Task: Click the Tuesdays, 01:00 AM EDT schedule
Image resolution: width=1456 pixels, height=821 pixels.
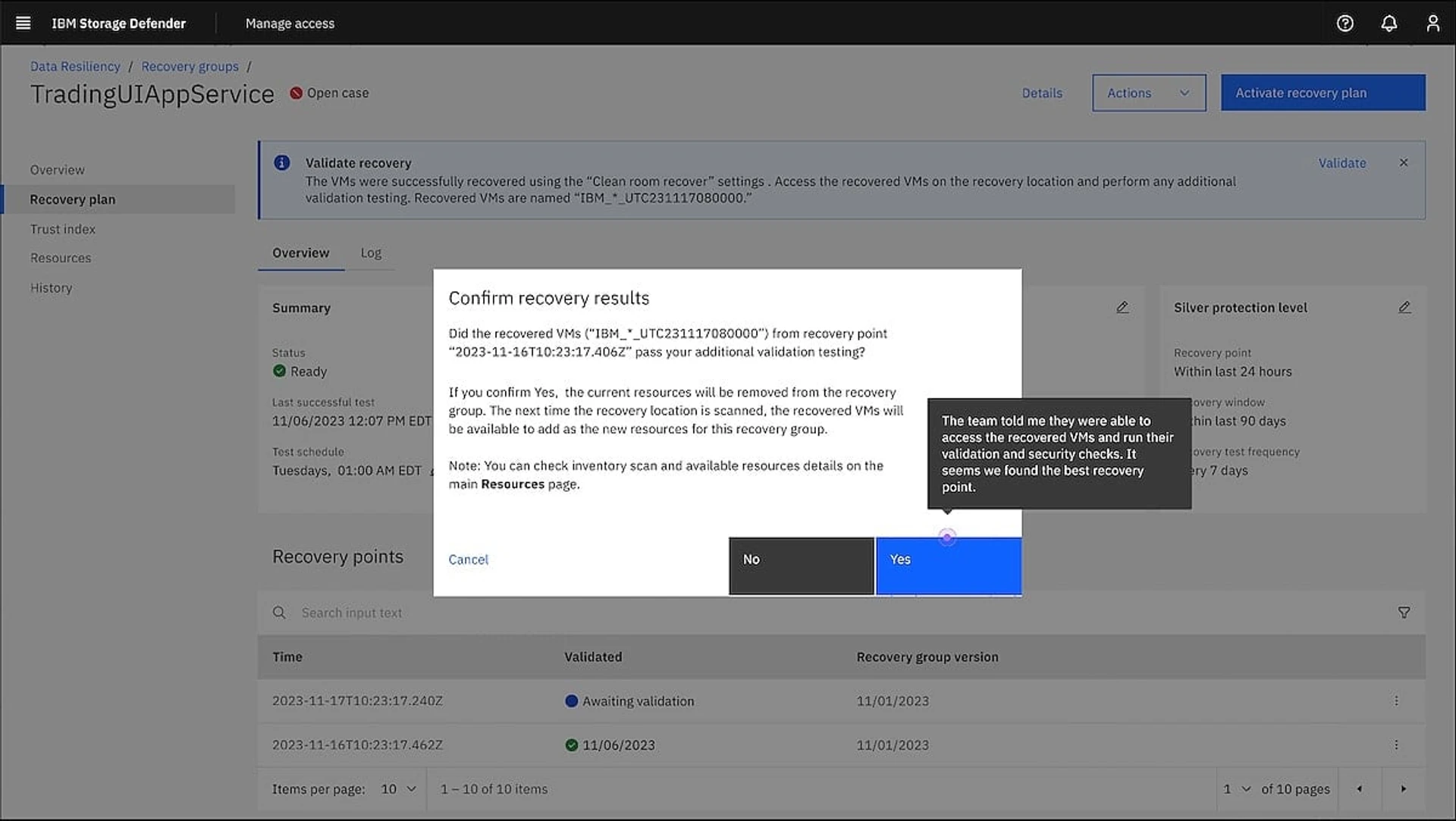Action: coord(347,471)
